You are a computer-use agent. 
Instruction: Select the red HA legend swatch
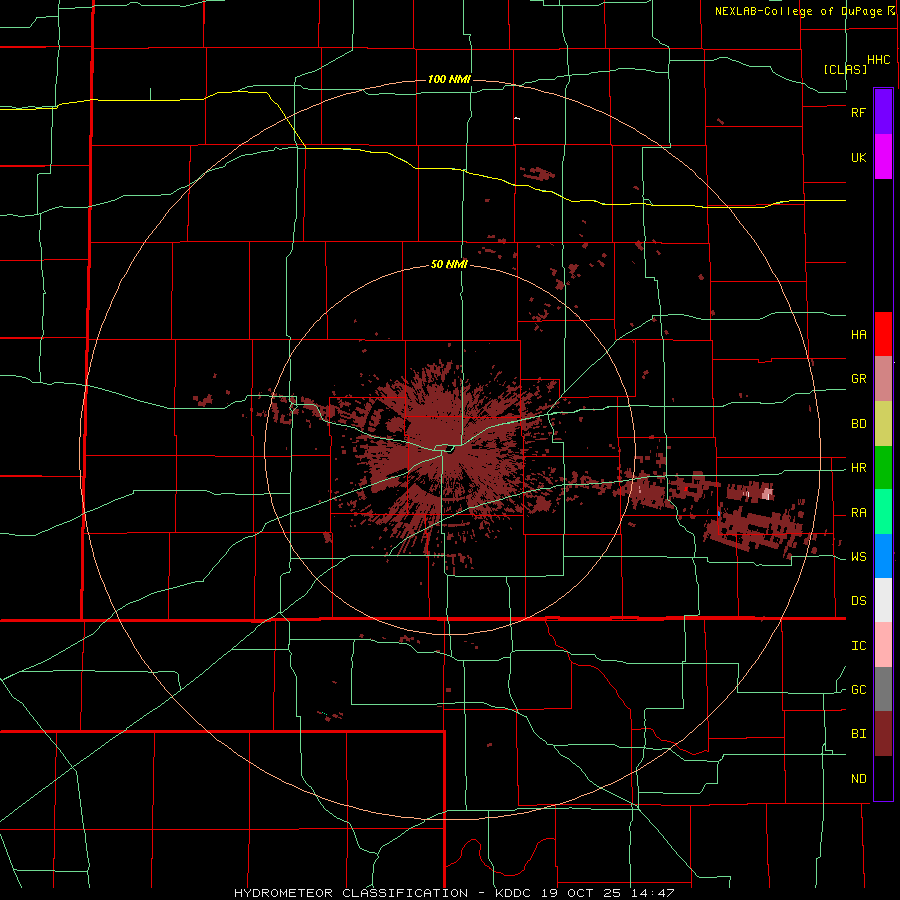coord(883,334)
